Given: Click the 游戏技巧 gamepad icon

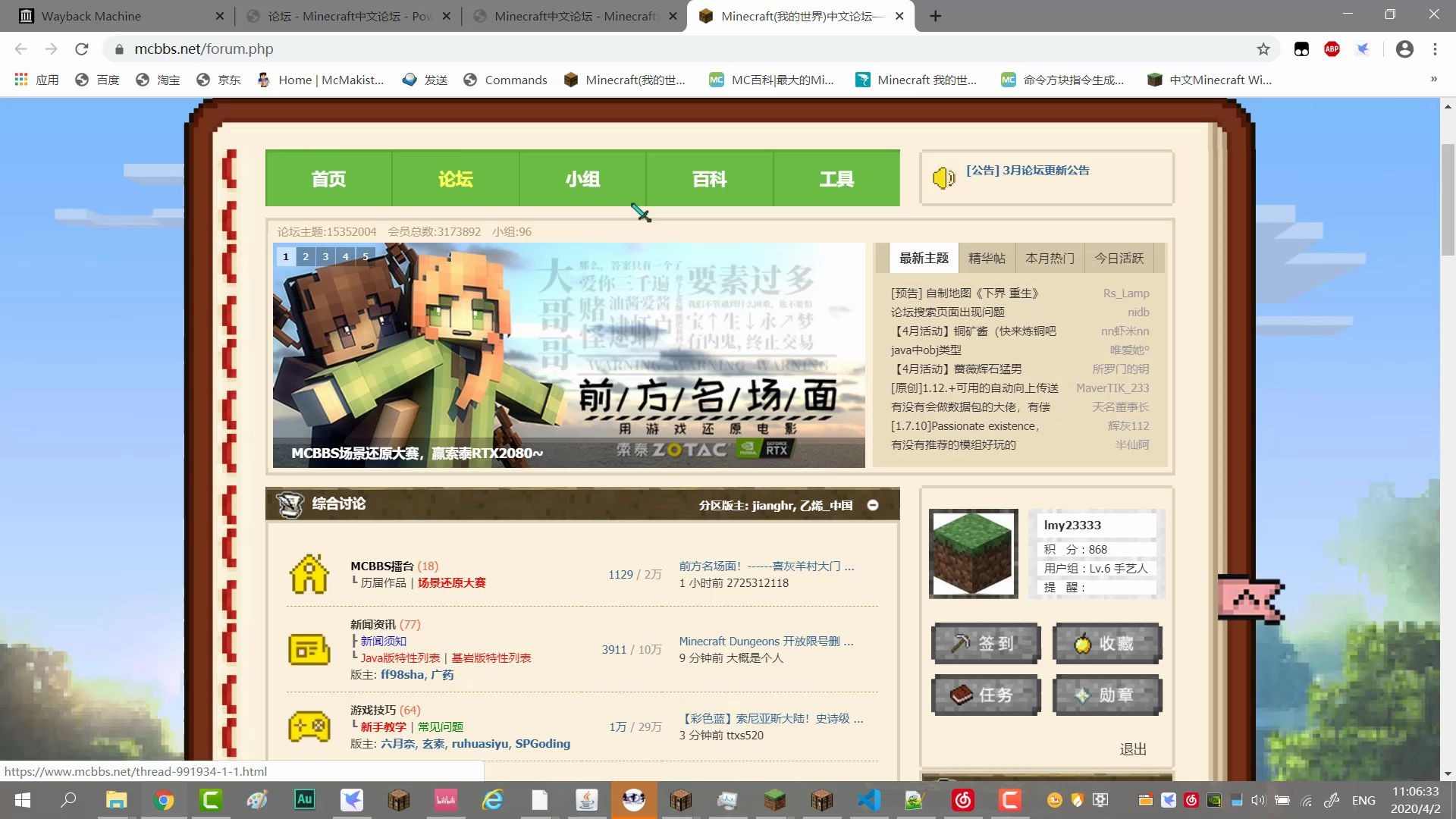Looking at the screenshot, I should (308, 726).
